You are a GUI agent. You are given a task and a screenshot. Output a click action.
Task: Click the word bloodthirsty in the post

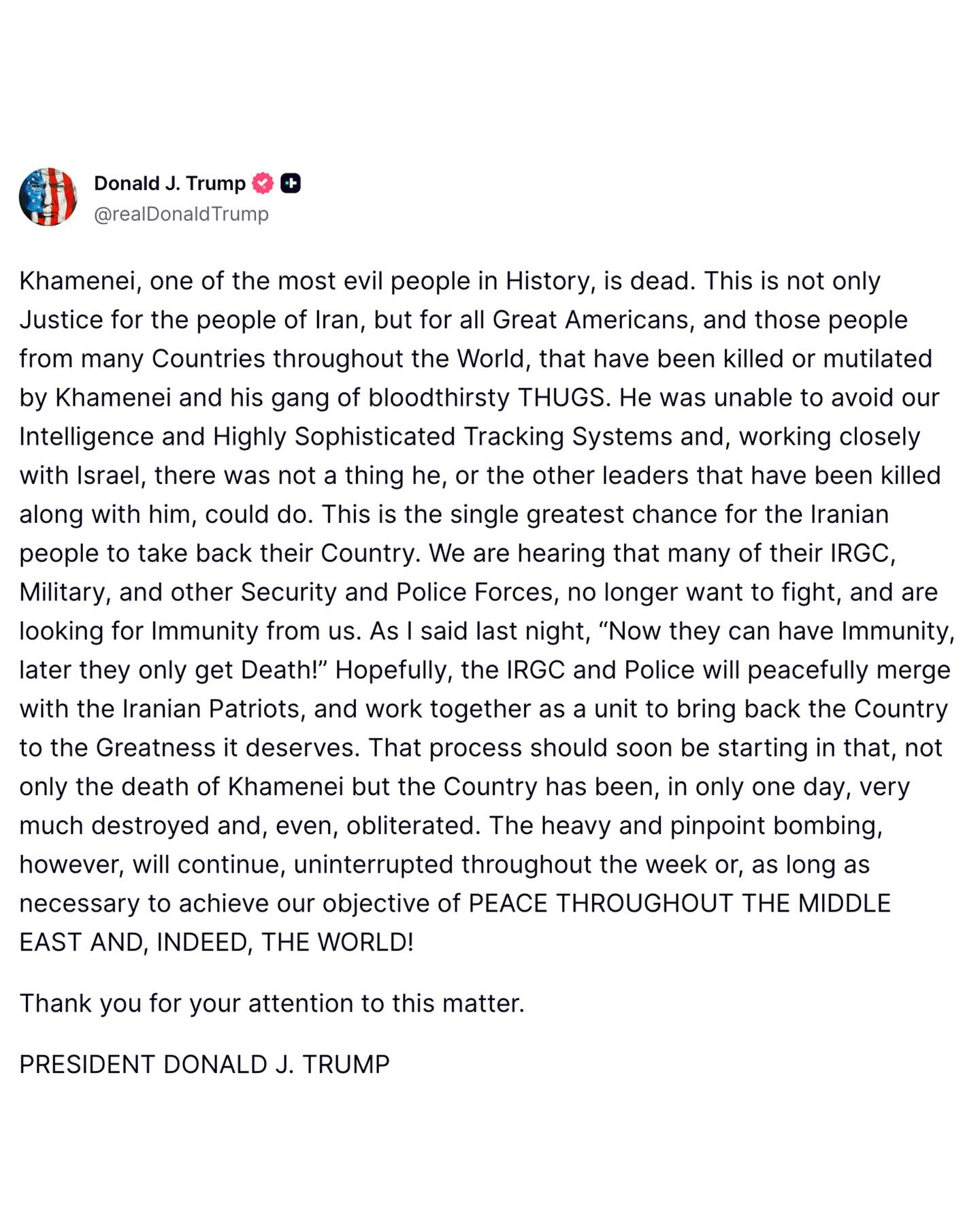(438, 398)
